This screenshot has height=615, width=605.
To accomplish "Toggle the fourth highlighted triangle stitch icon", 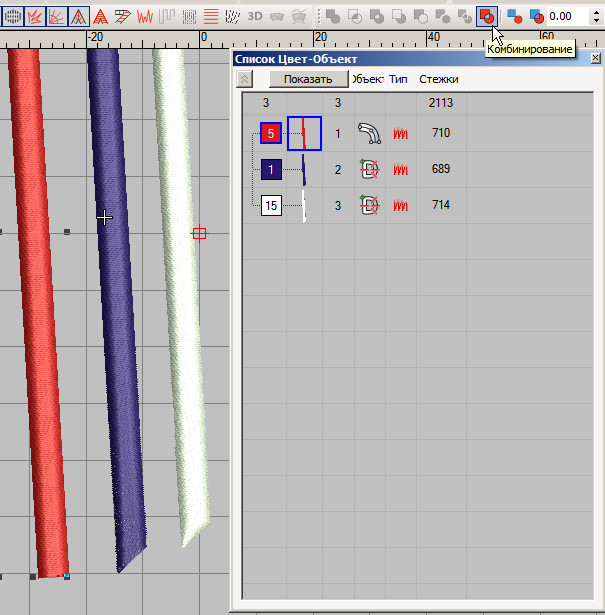I will point(81,16).
